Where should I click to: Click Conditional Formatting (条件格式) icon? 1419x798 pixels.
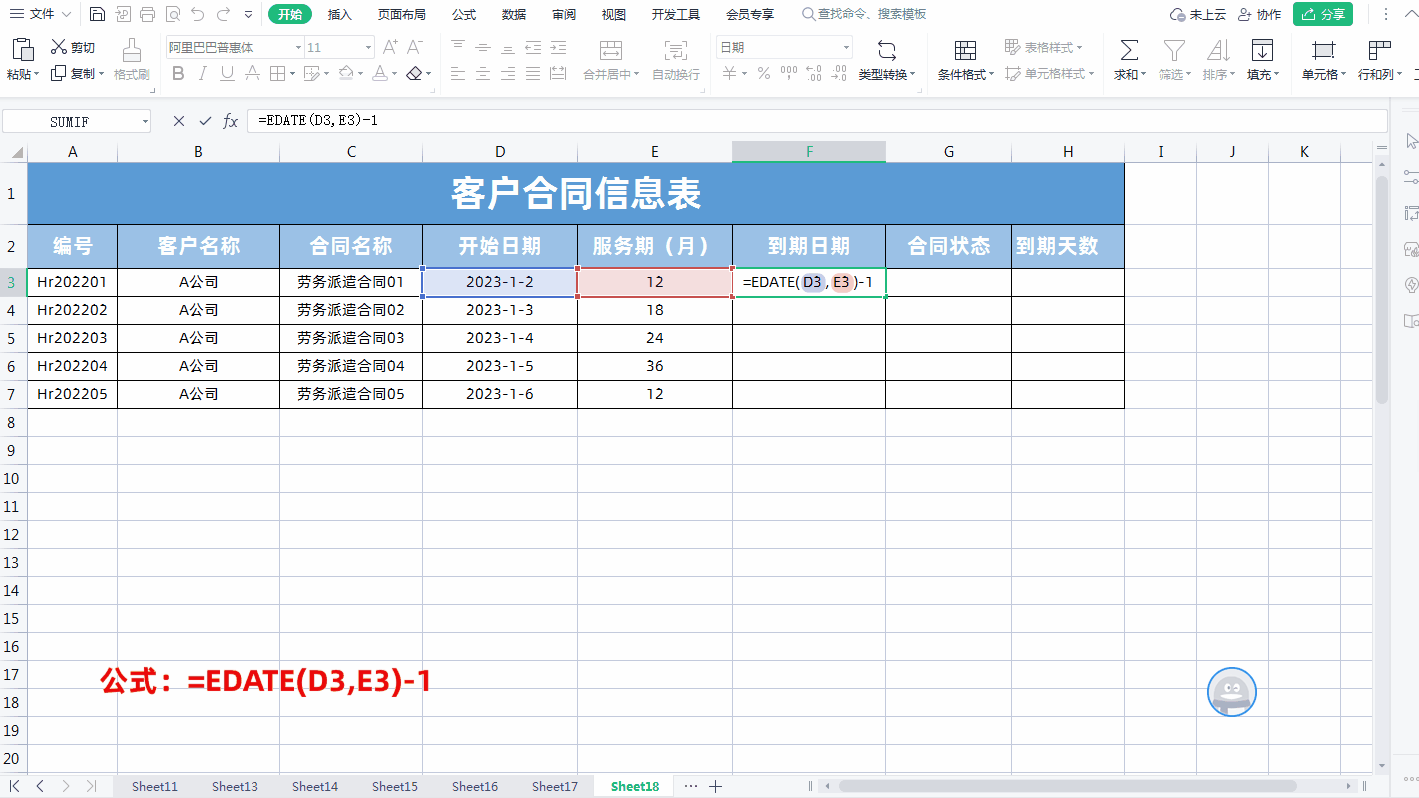tap(965, 50)
